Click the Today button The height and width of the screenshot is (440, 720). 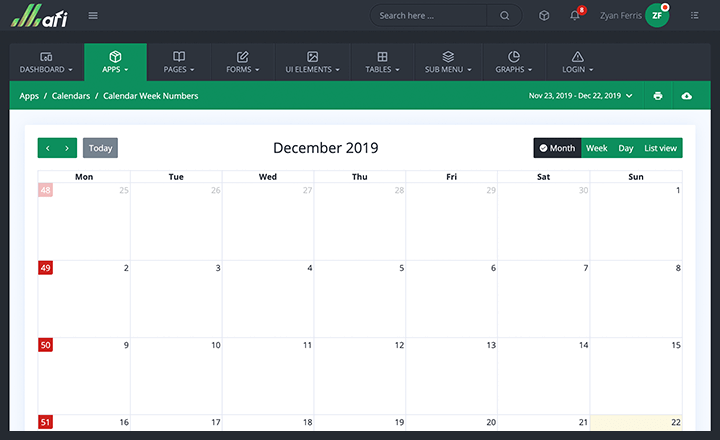coord(100,148)
